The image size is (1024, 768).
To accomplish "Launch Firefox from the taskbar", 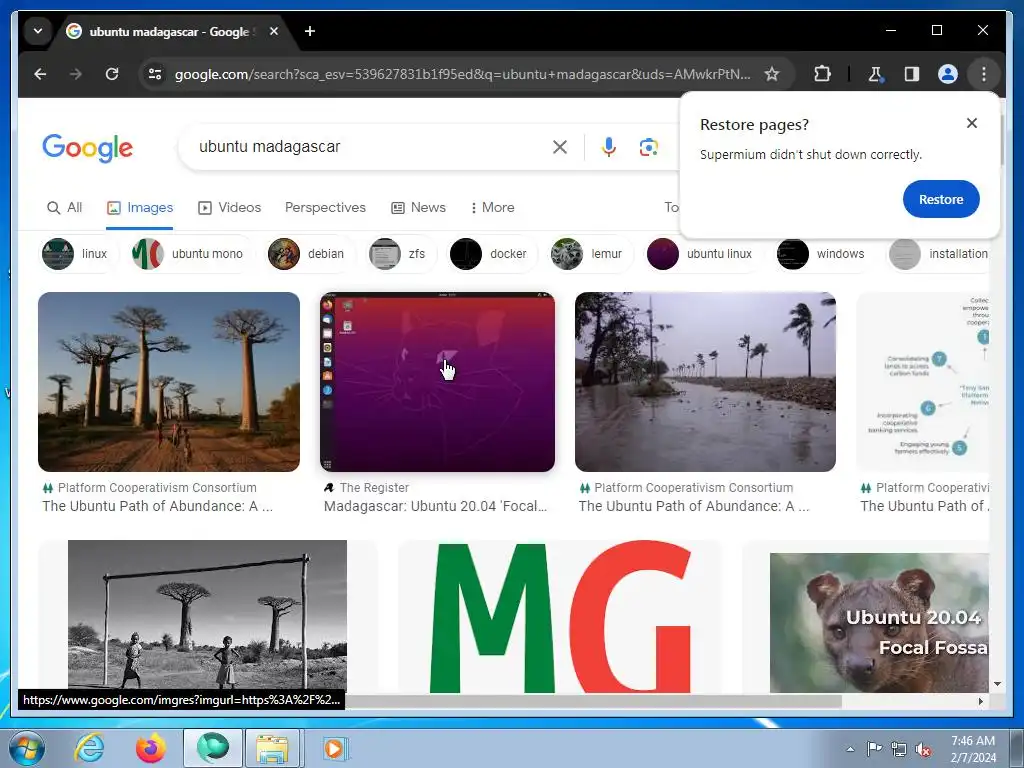I will tap(151, 748).
